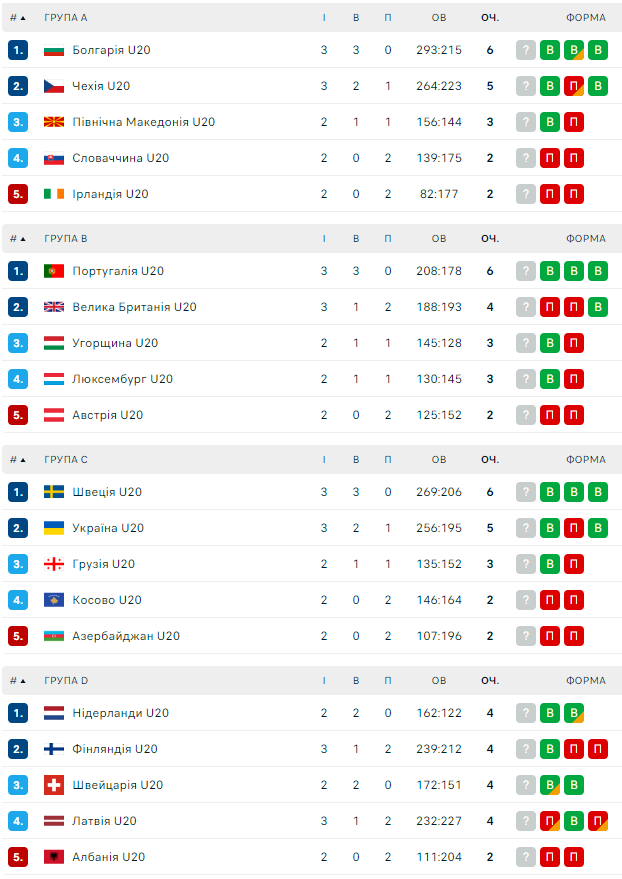622x879 pixels.
Task: Open the Північна Македонія U20 team link
Action: click(143, 122)
